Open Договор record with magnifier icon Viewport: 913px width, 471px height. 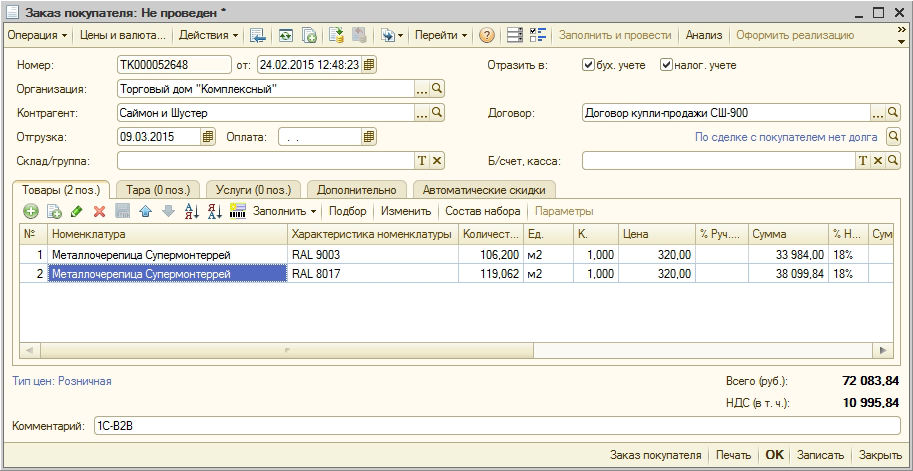(x=893, y=113)
